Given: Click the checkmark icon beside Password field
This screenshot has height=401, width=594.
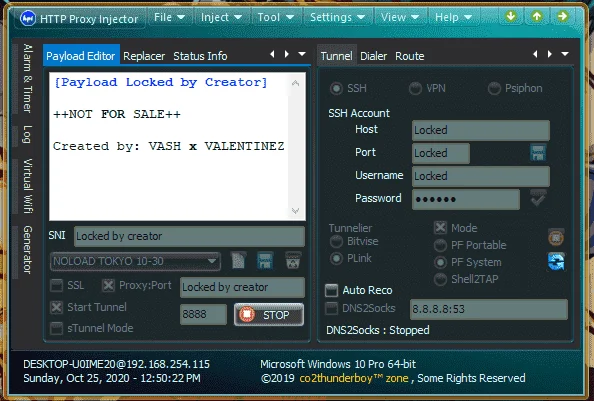Looking at the screenshot, I should [538, 198].
